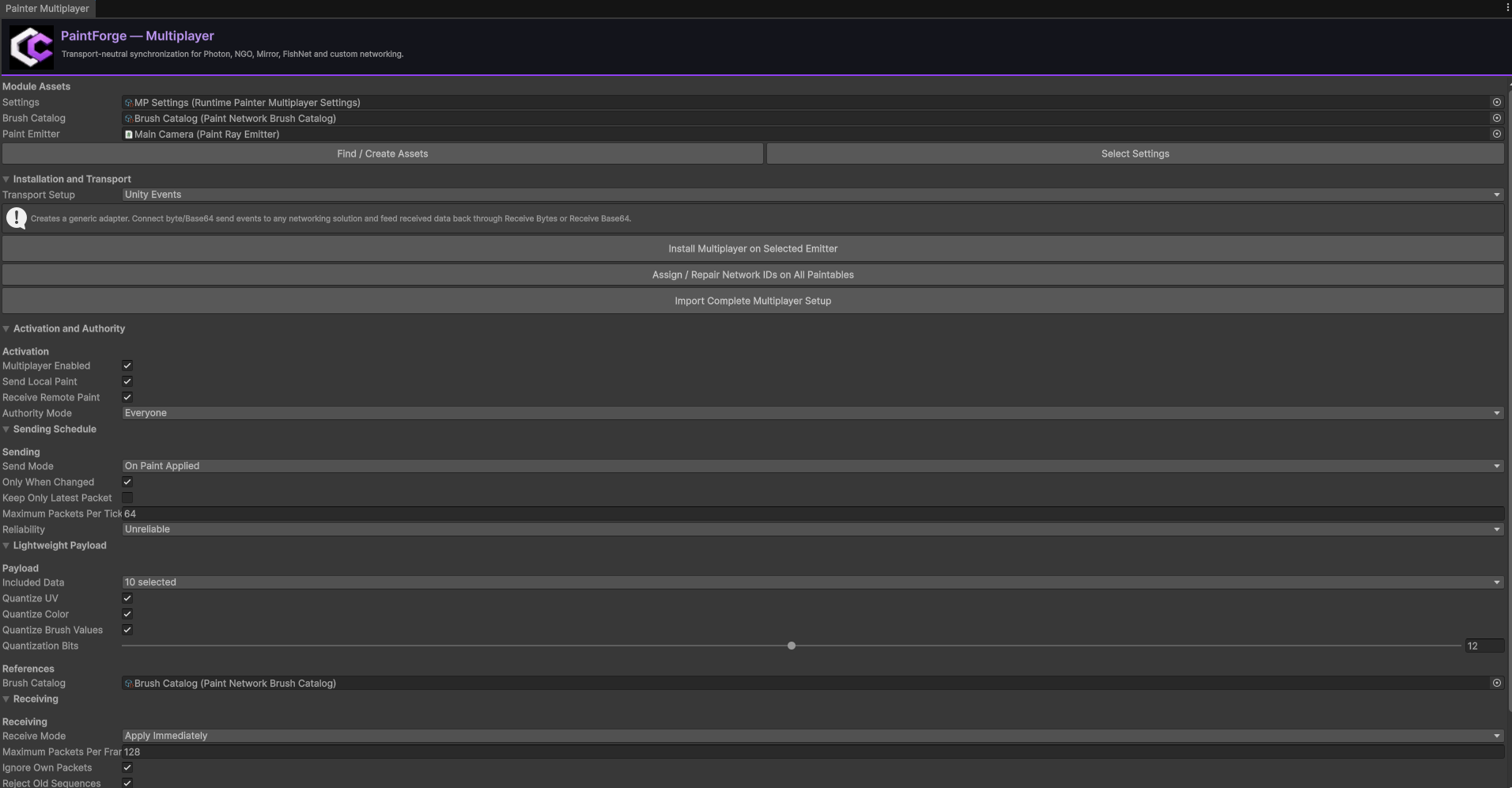Click Assign / Repair Network IDs button
The image size is (1512, 788).
pyautogui.click(x=753, y=275)
